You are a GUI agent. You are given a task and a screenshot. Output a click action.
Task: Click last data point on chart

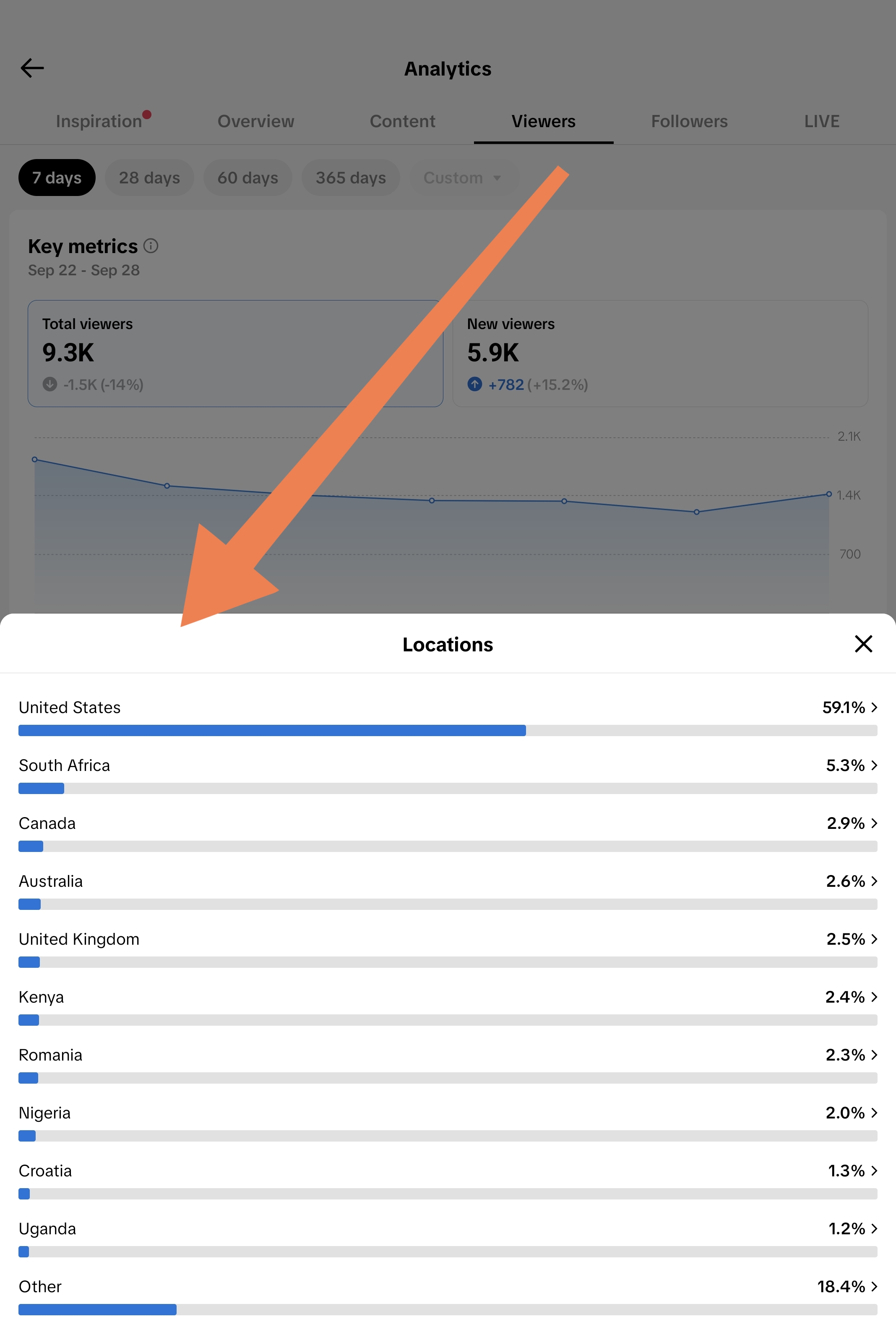tap(828, 494)
